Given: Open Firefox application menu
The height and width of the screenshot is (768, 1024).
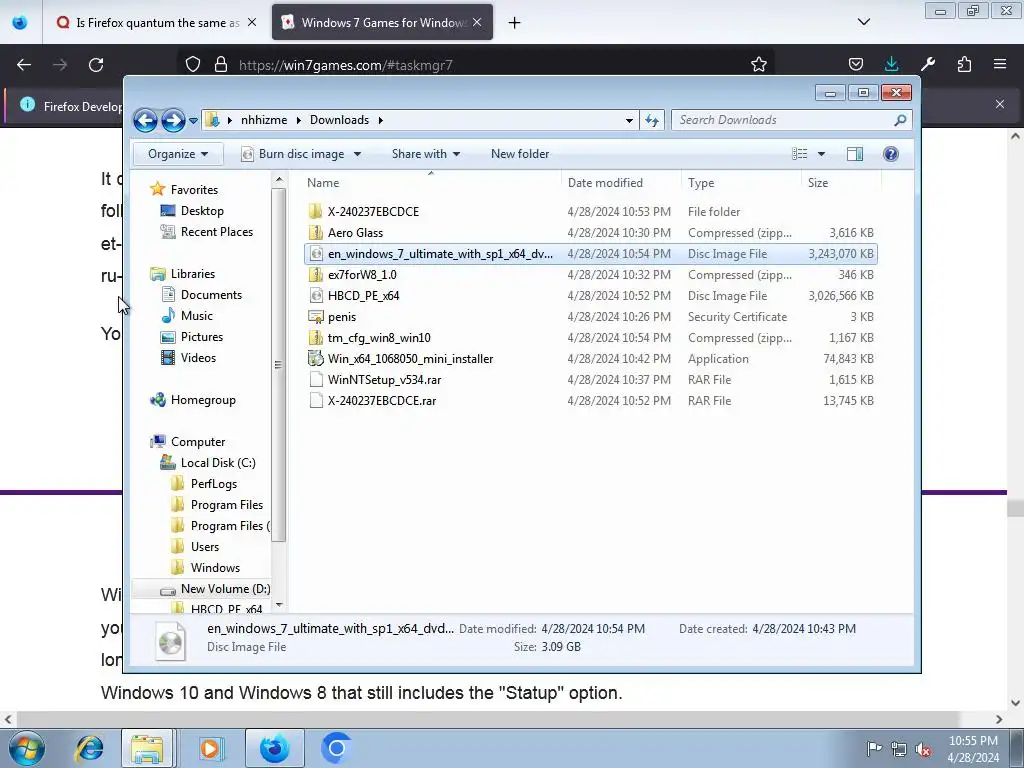Looking at the screenshot, I should coord(1000,64).
